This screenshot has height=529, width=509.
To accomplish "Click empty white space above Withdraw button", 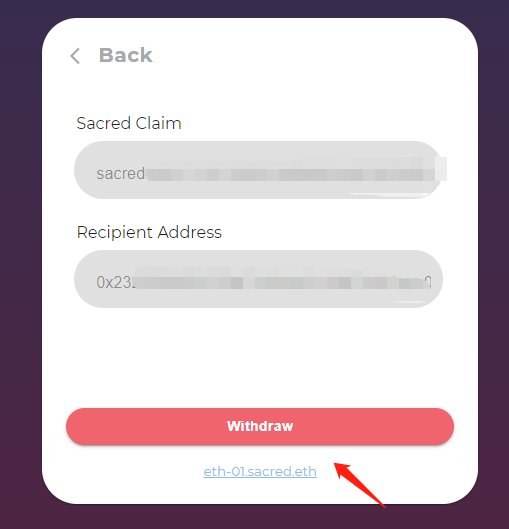I will 260,358.
